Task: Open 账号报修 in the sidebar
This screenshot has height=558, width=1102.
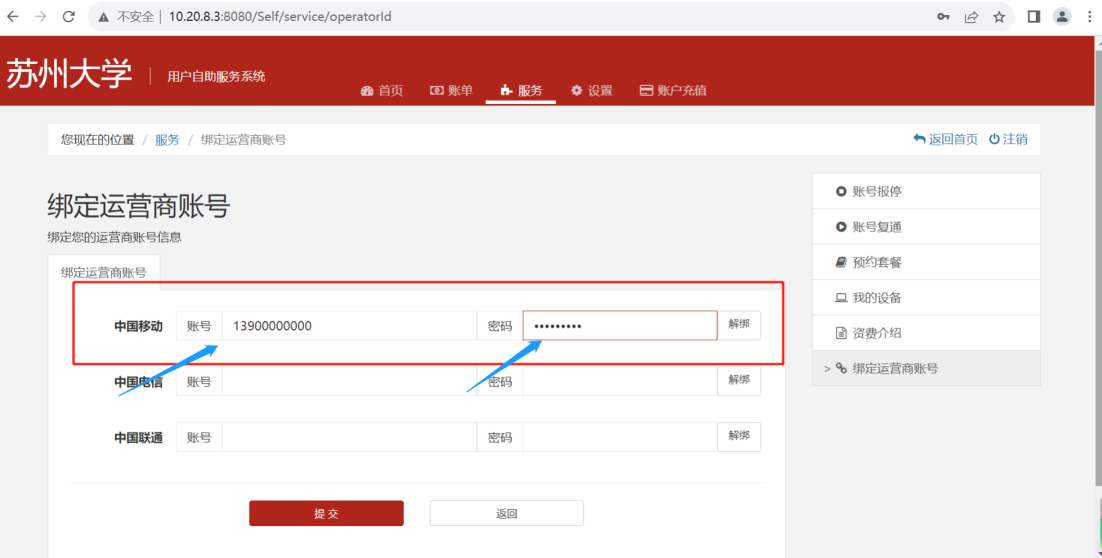Action: point(876,191)
